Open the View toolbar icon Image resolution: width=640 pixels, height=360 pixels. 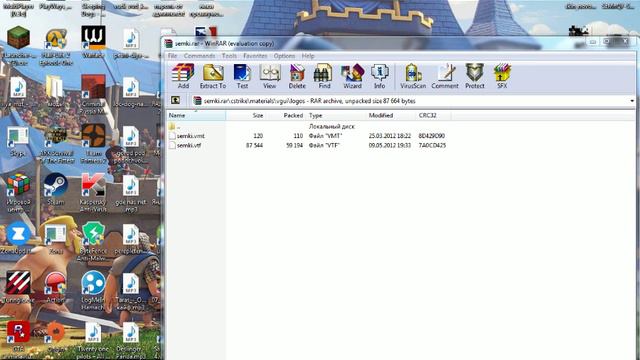pos(269,76)
